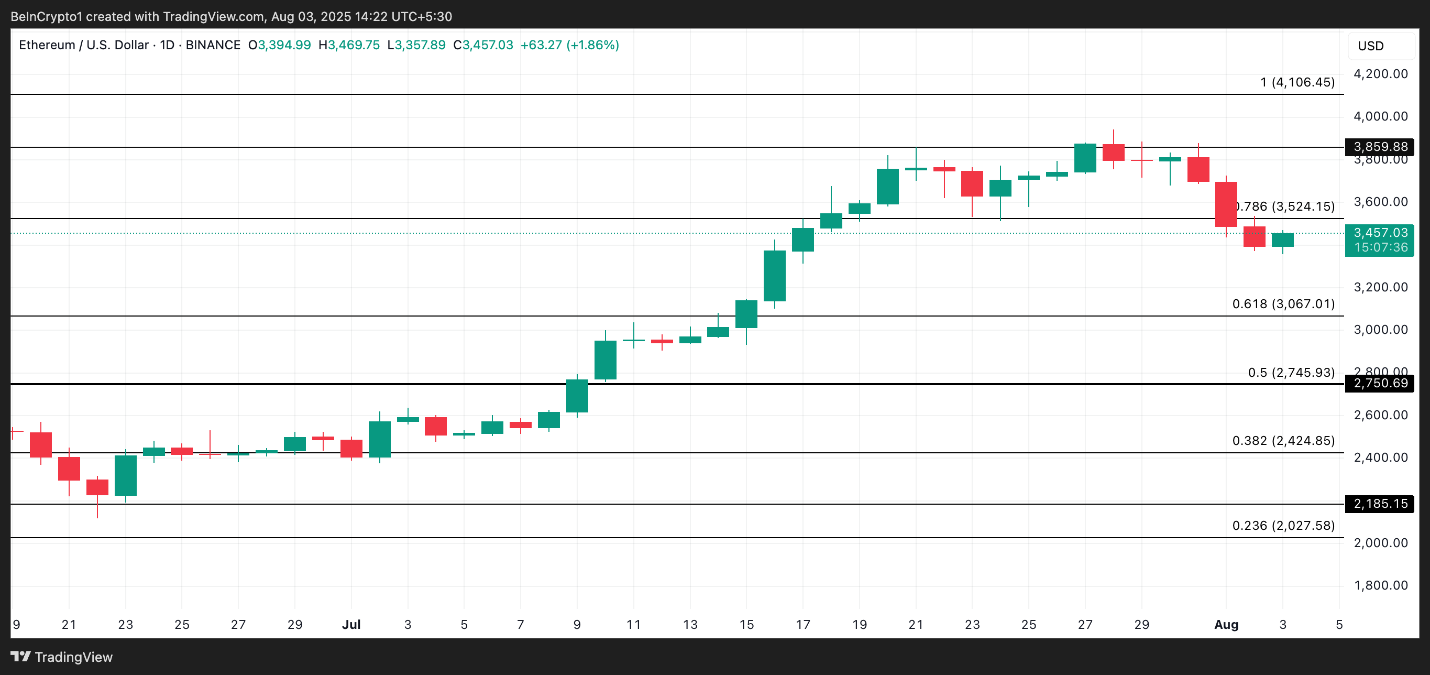Click the 4,200.00 price axis label
Screen dimensions: 1430x675
coord(1380,74)
